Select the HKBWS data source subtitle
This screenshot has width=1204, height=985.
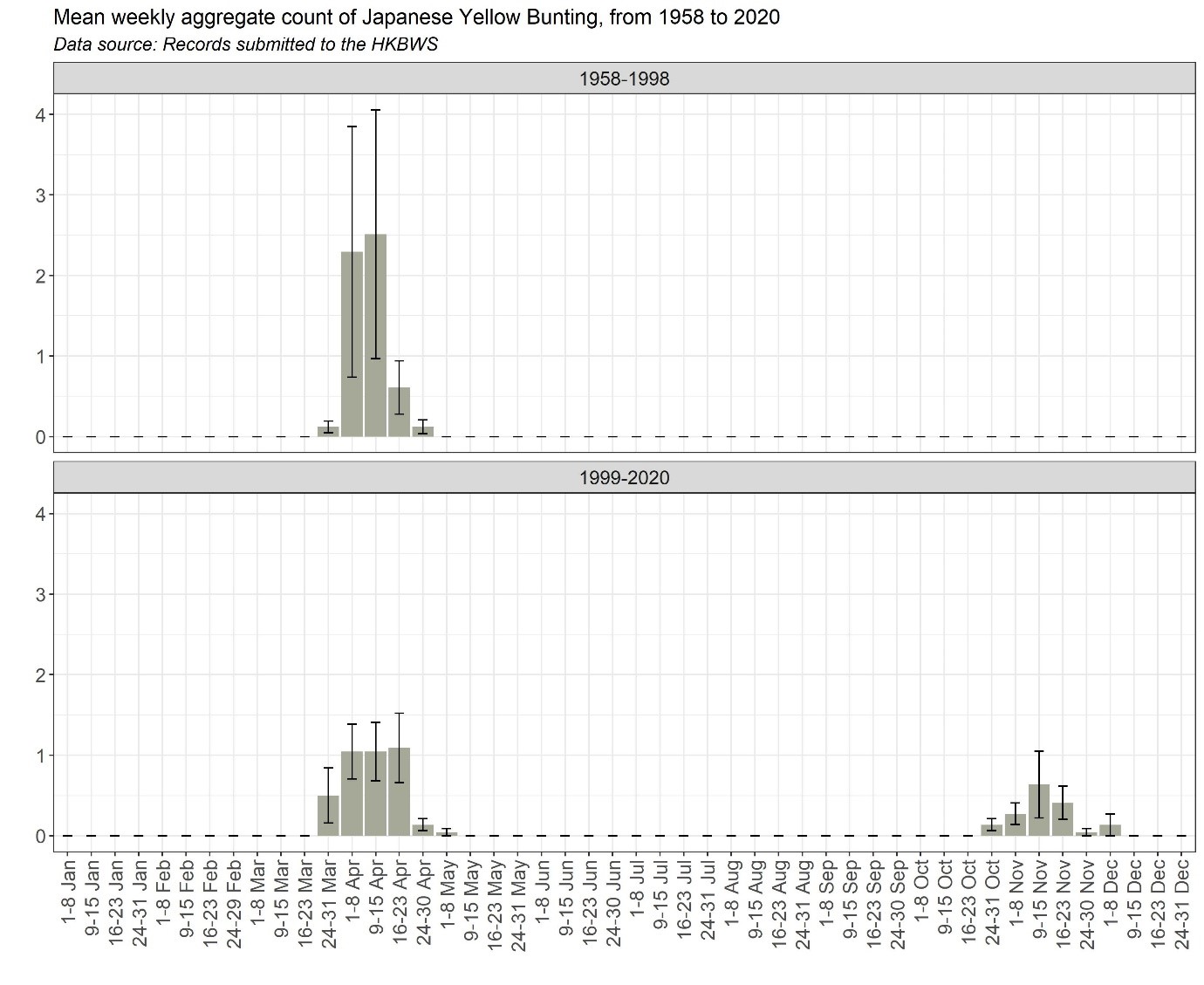pyautogui.click(x=245, y=44)
